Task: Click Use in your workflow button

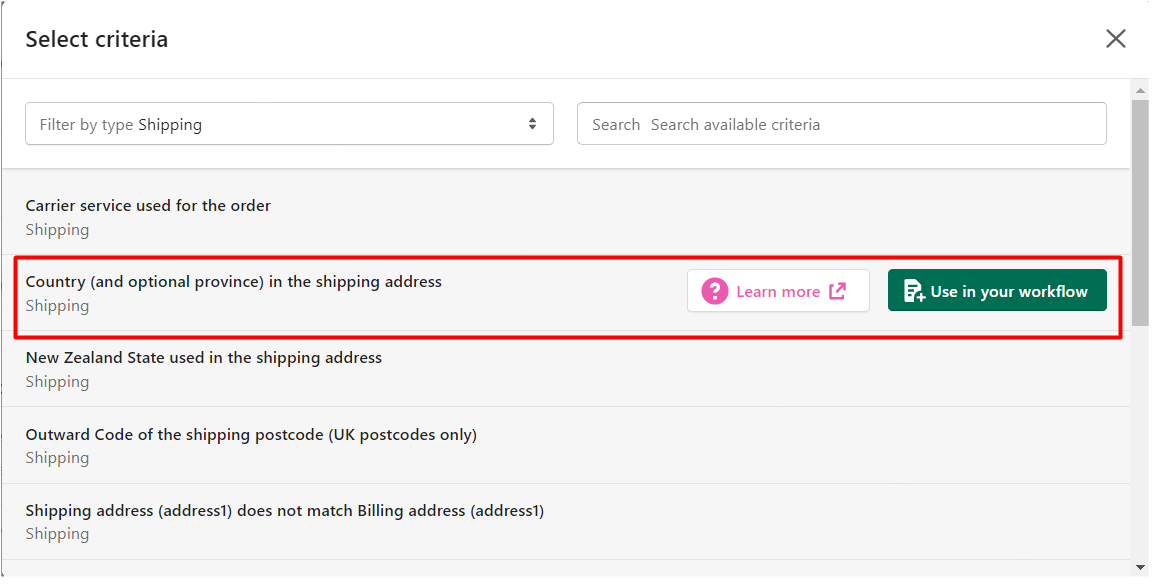Action: (997, 290)
